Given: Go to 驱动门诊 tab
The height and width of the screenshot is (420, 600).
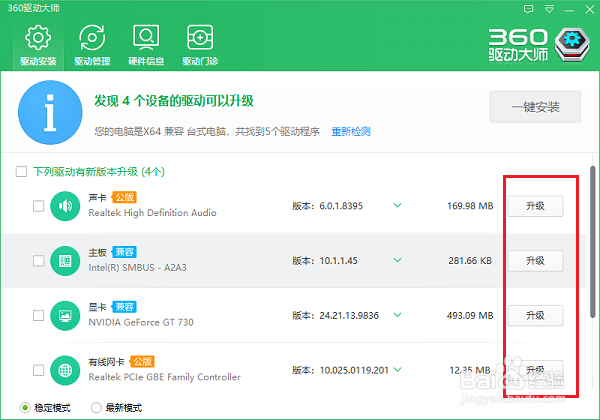Looking at the screenshot, I should coord(200,46).
